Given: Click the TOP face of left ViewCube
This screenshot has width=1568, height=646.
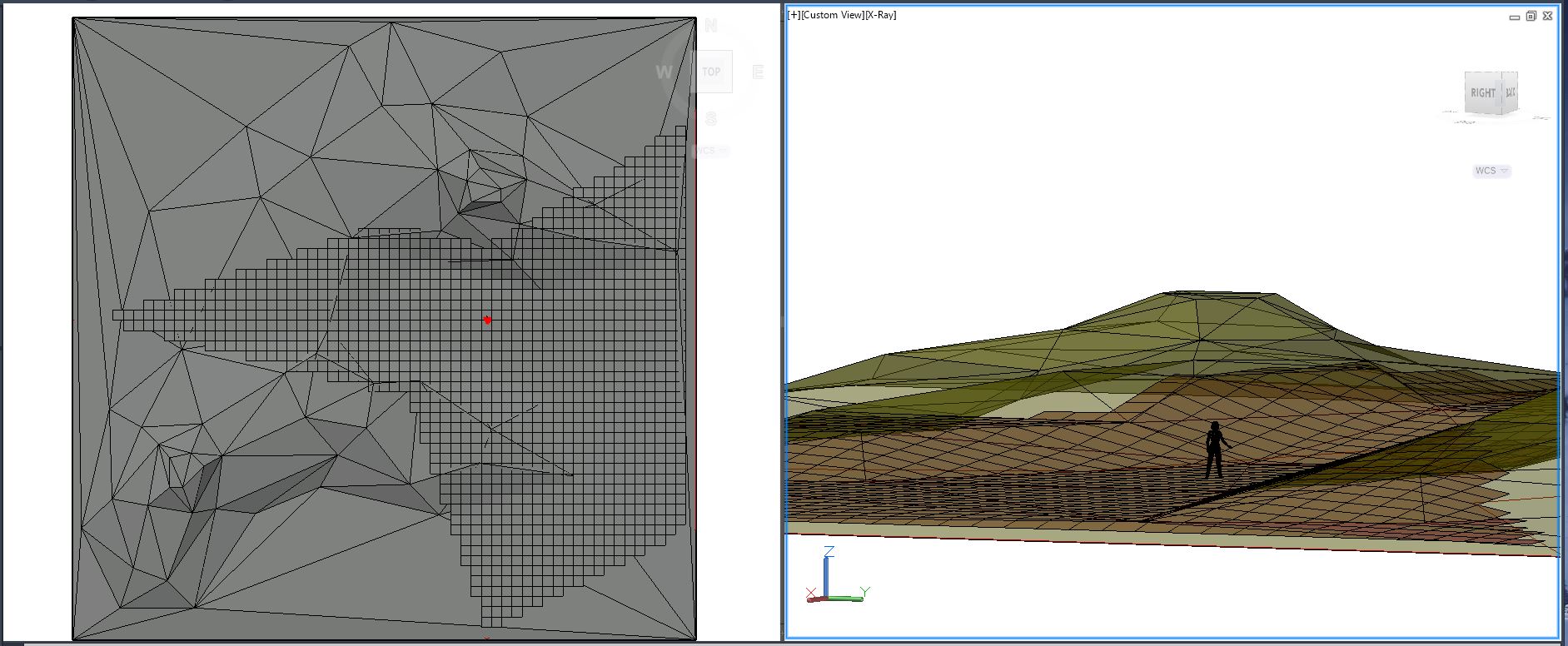Looking at the screenshot, I should tap(711, 72).
